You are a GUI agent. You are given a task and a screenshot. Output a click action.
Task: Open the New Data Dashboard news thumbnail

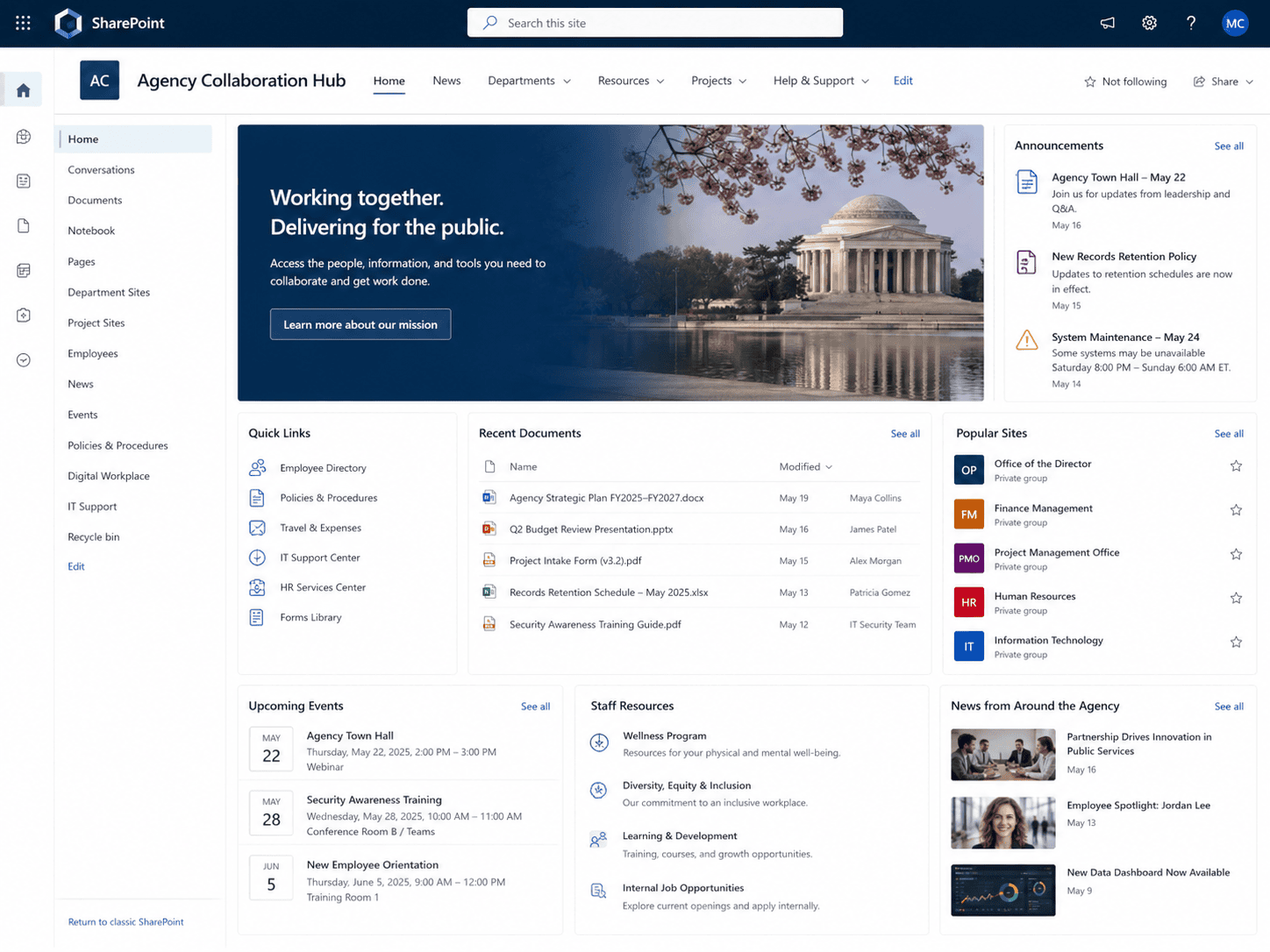point(1003,890)
